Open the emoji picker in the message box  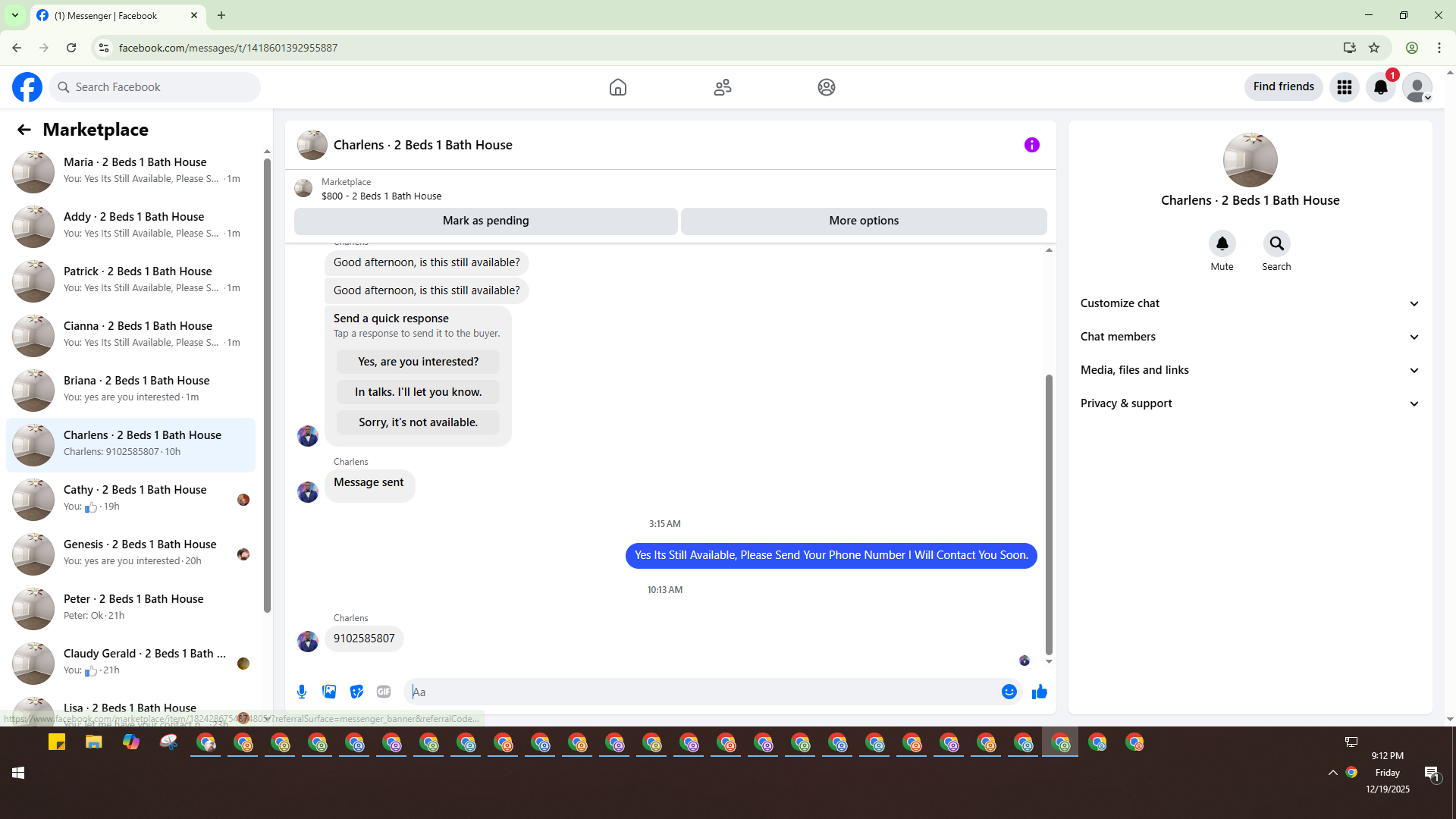coord(1009,692)
